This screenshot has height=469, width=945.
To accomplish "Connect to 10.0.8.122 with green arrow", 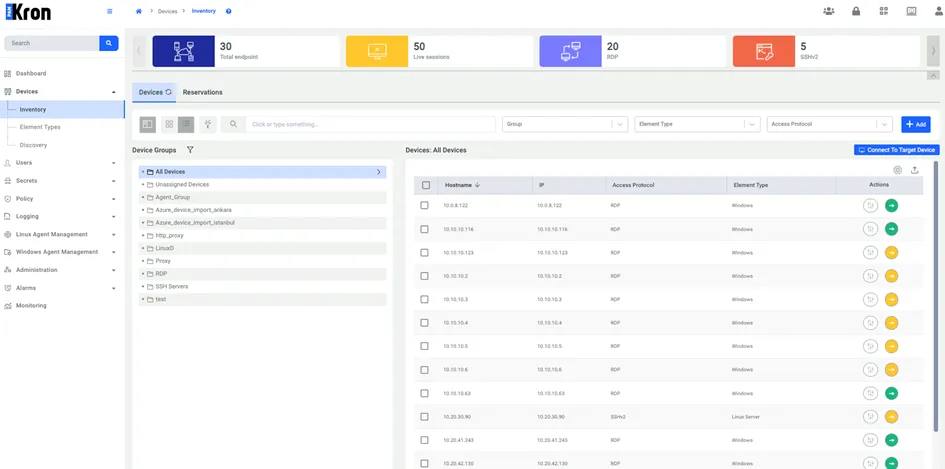I will (x=891, y=206).
